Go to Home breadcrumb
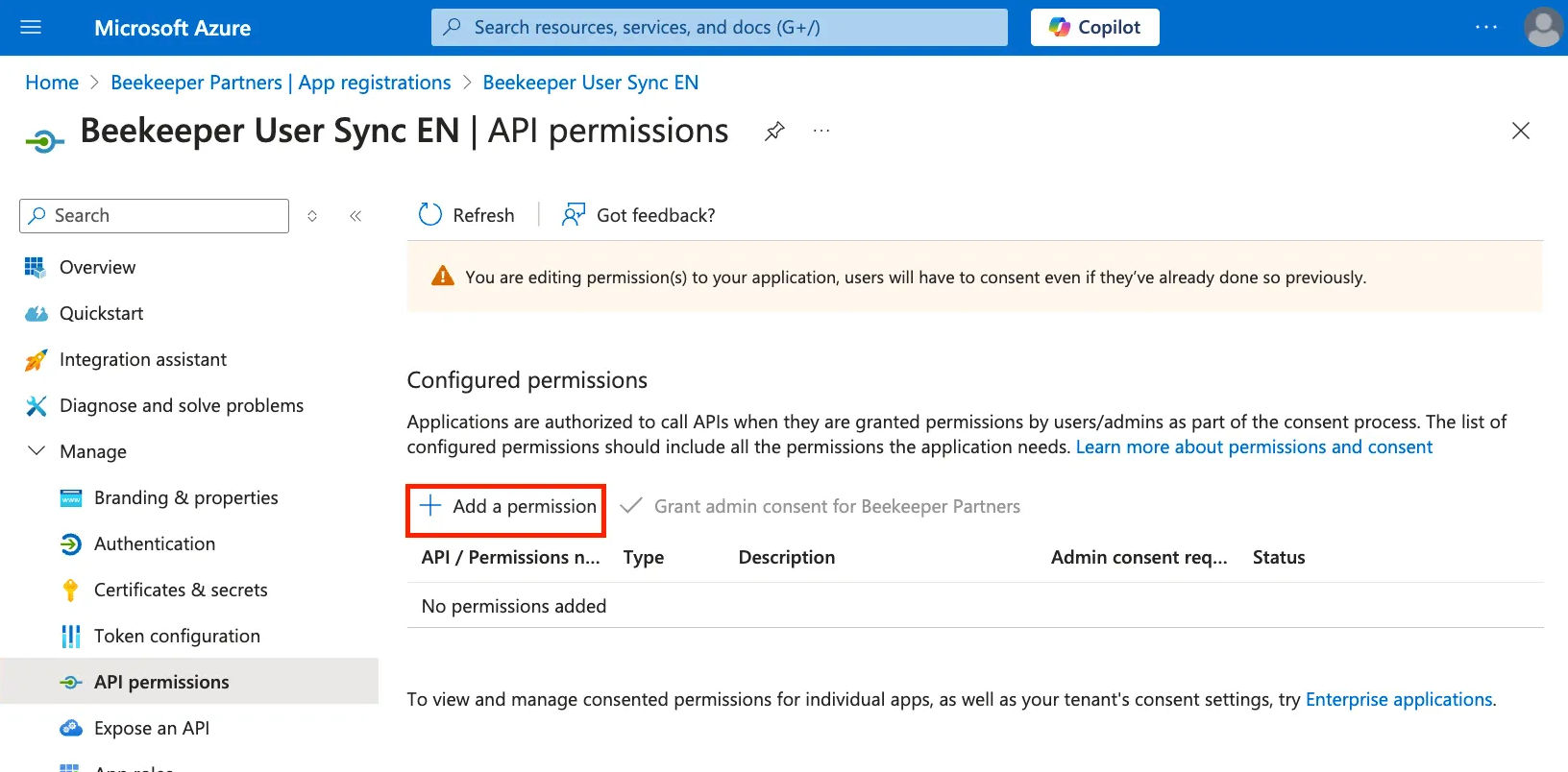 (52, 83)
